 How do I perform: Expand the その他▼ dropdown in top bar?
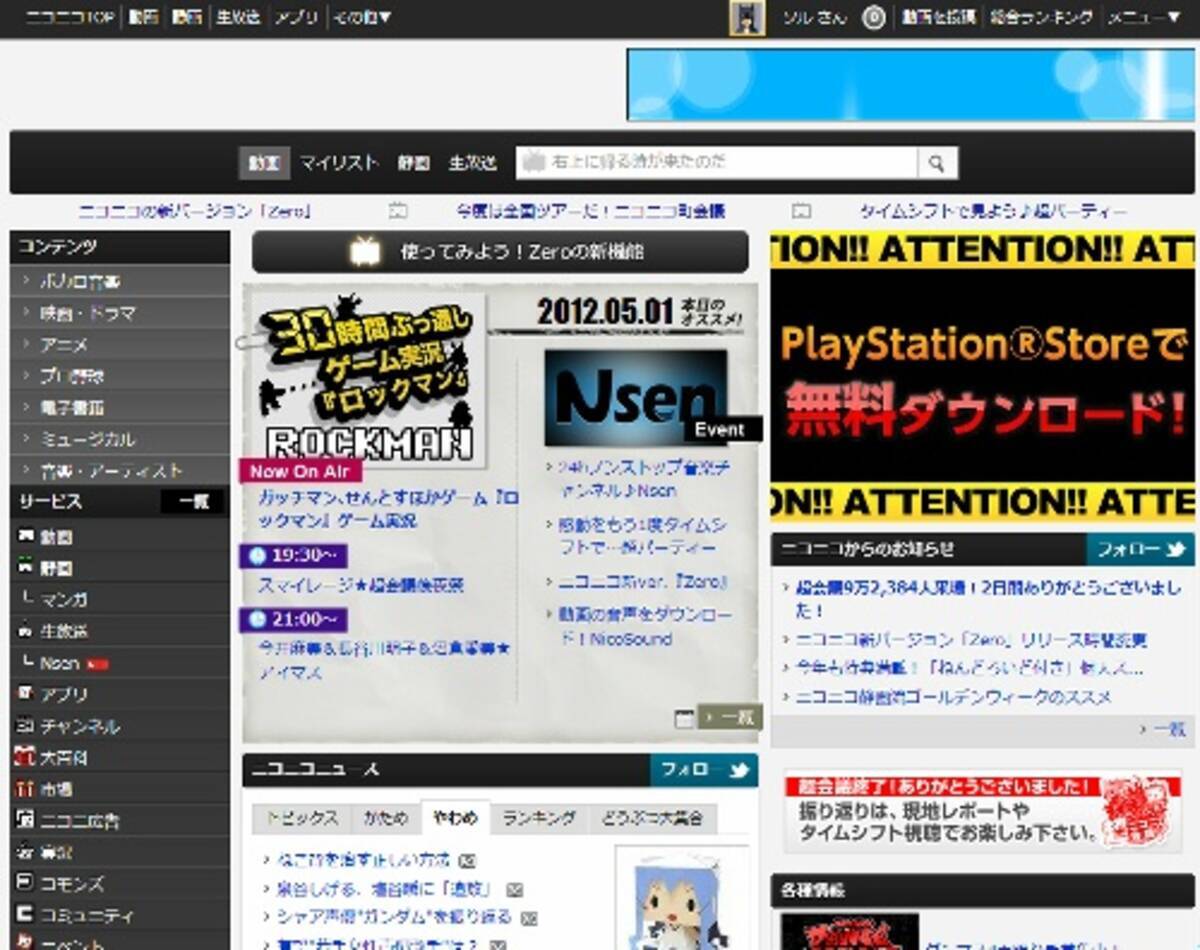point(362,18)
